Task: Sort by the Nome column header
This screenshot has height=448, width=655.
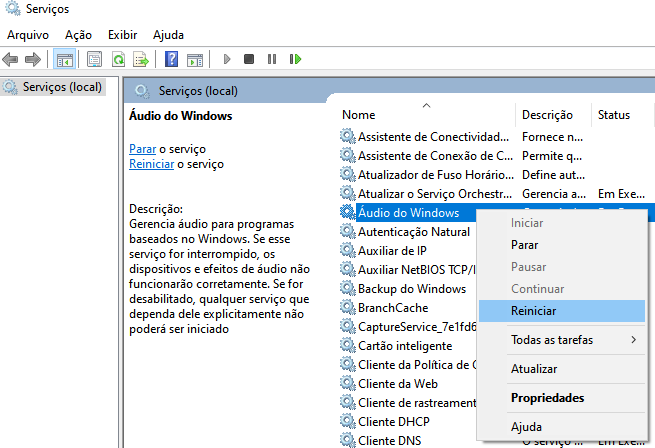Action: click(427, 115)
